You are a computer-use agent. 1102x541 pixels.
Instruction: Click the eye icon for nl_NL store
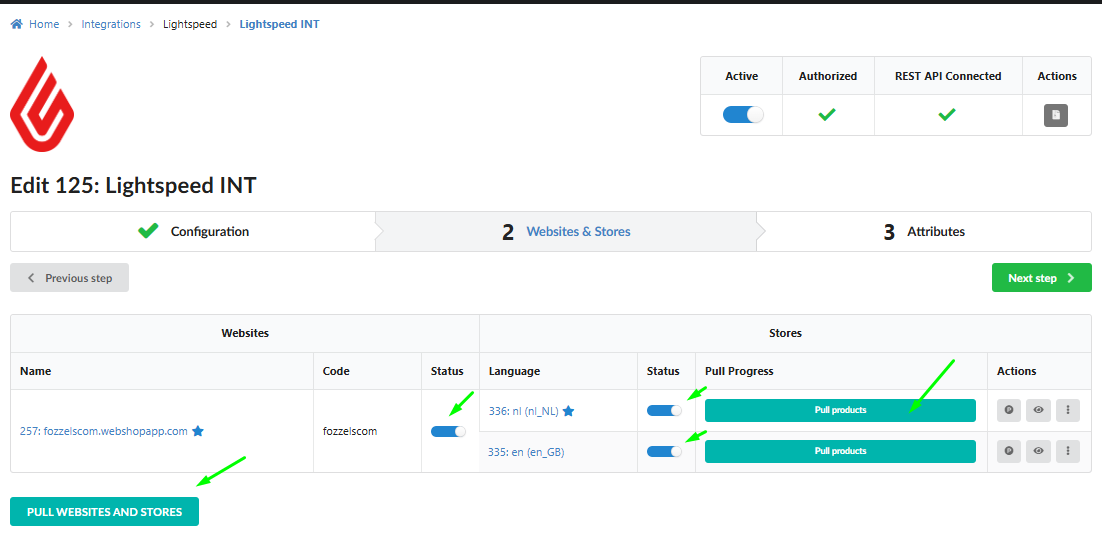coord(1038,410)
